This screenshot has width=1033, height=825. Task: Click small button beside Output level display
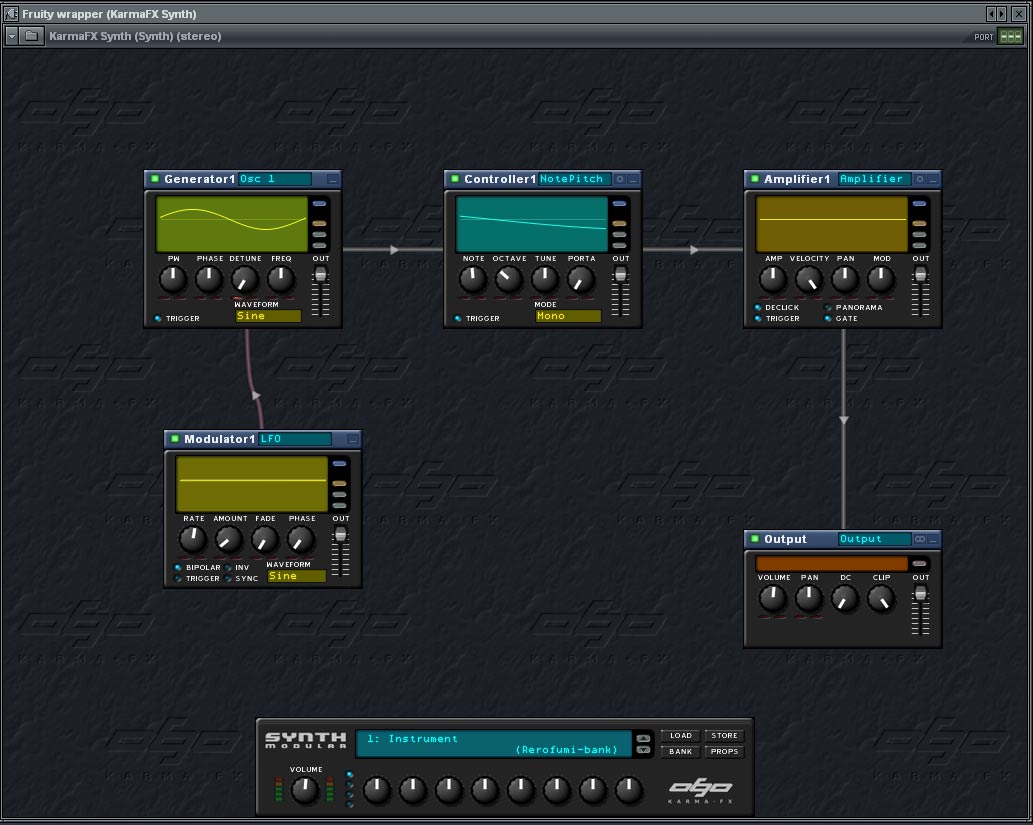(x=920, y=563)
